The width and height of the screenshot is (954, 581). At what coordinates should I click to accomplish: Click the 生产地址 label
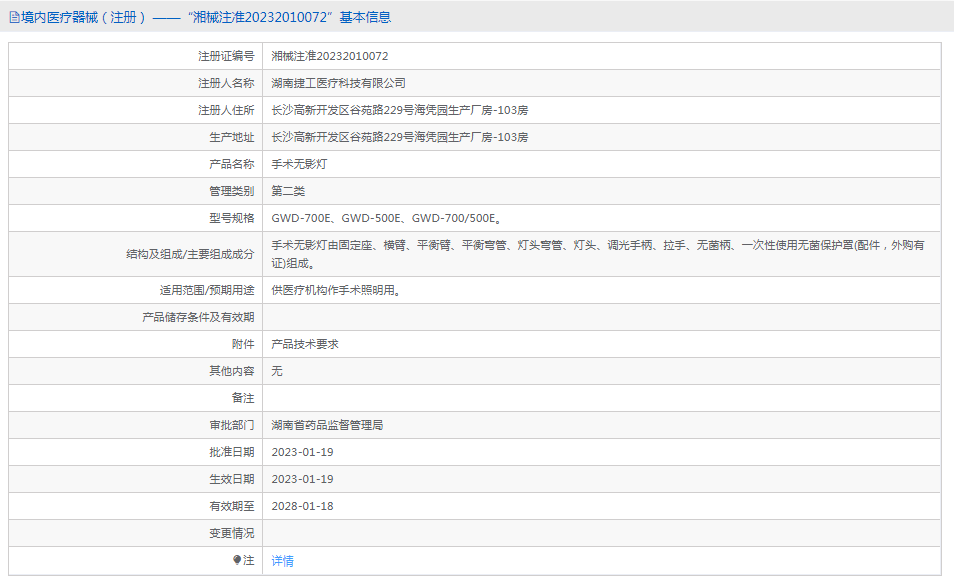coord(232,137)
